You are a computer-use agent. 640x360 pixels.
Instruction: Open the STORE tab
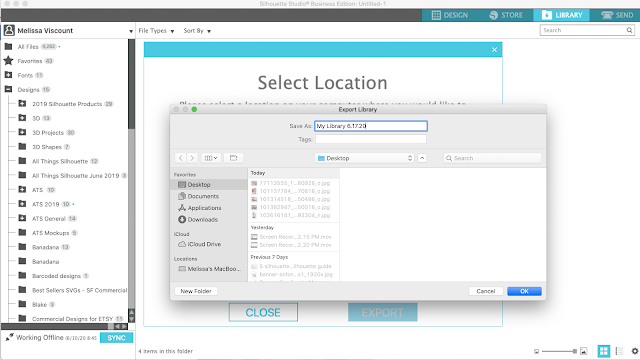click(x=506, y=15)
